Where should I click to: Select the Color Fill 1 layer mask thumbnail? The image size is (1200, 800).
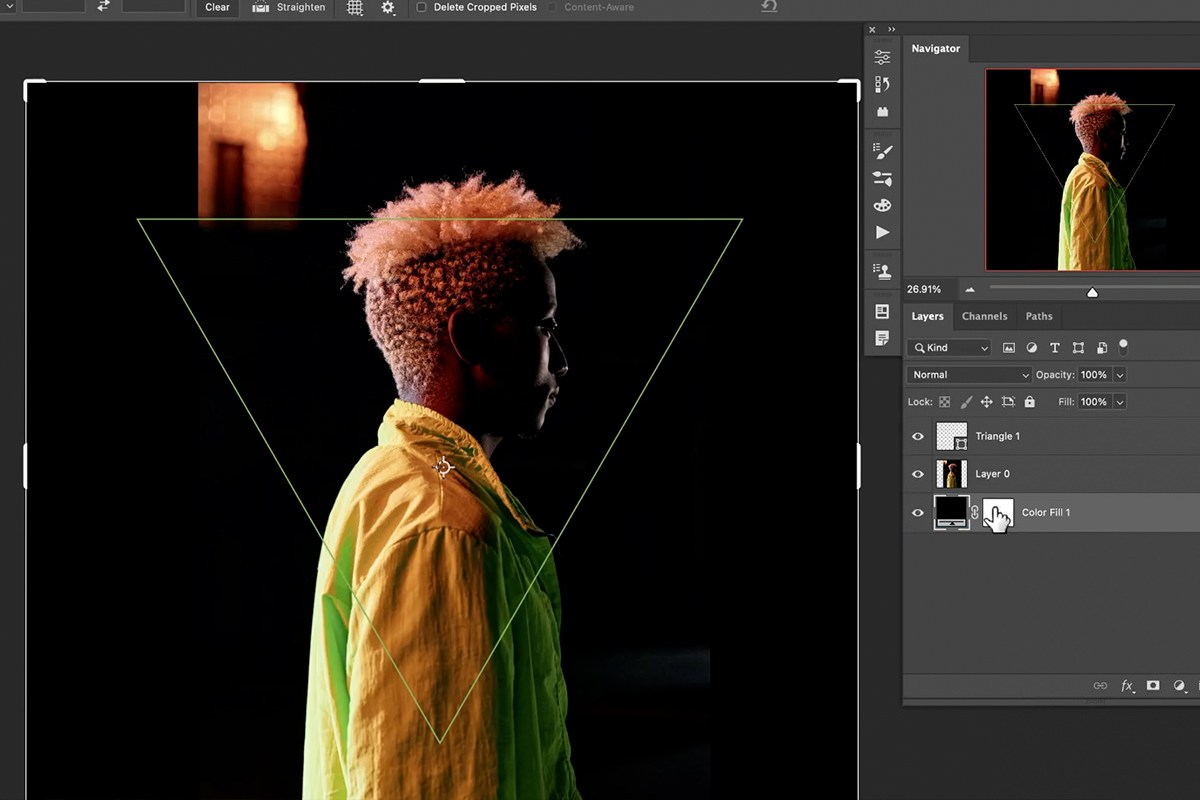tap(999, 512)
